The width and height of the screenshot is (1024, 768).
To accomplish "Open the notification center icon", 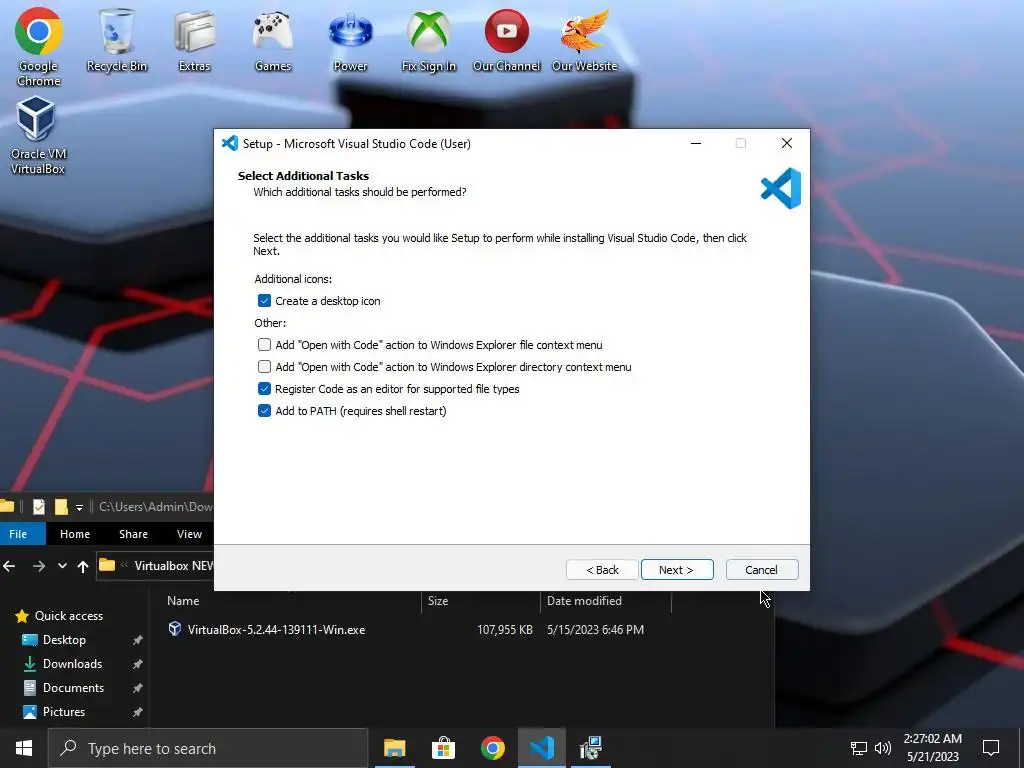I will pos(991,748).
